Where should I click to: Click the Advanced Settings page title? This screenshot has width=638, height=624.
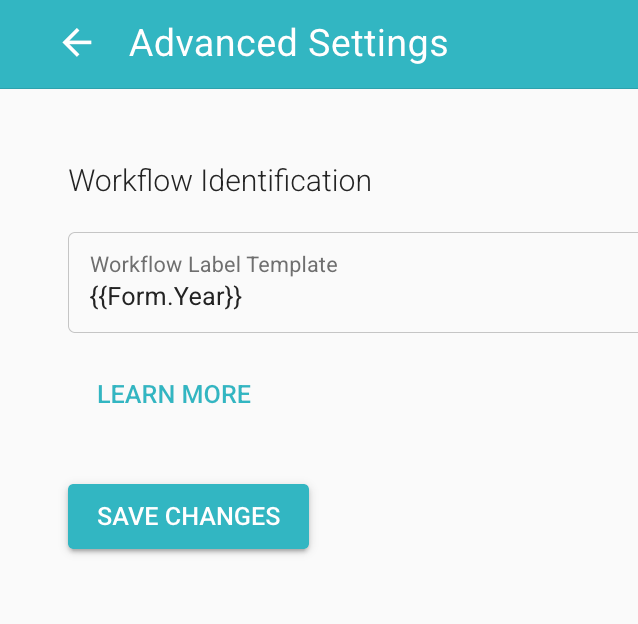pyautogui.click(x=288, y=43)
